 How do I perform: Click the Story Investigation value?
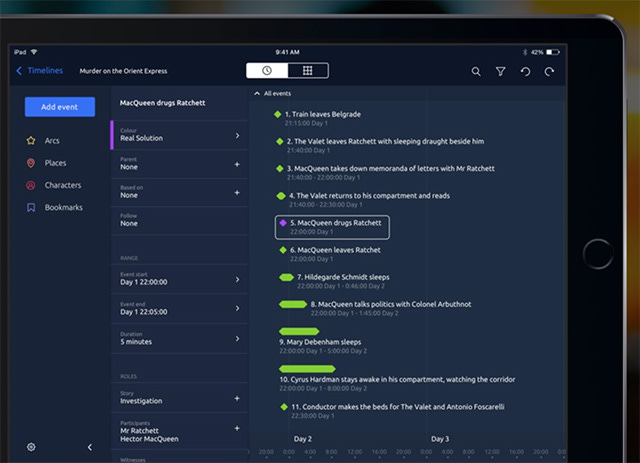tap(141, 401)
